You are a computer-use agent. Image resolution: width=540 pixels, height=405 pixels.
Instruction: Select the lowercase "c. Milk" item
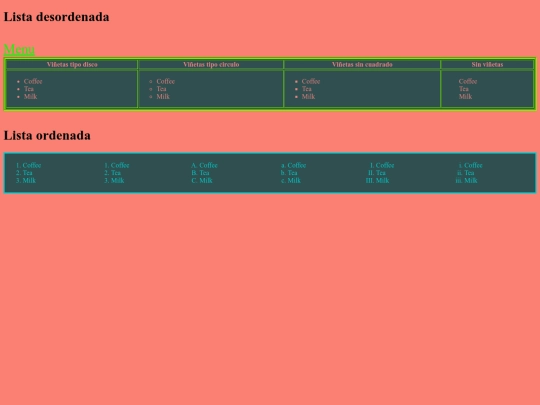[x=291, y=180]
